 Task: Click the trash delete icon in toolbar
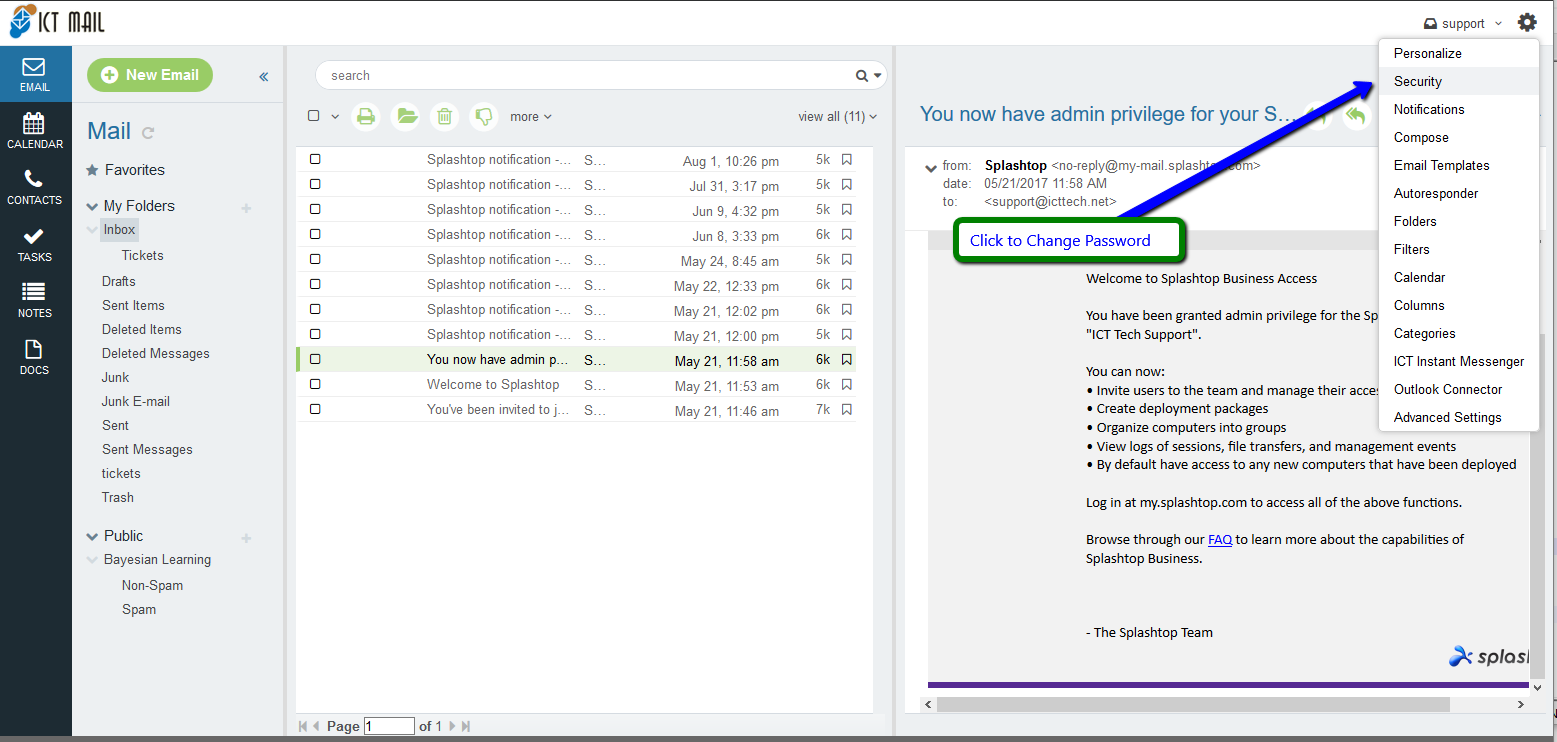444,116
